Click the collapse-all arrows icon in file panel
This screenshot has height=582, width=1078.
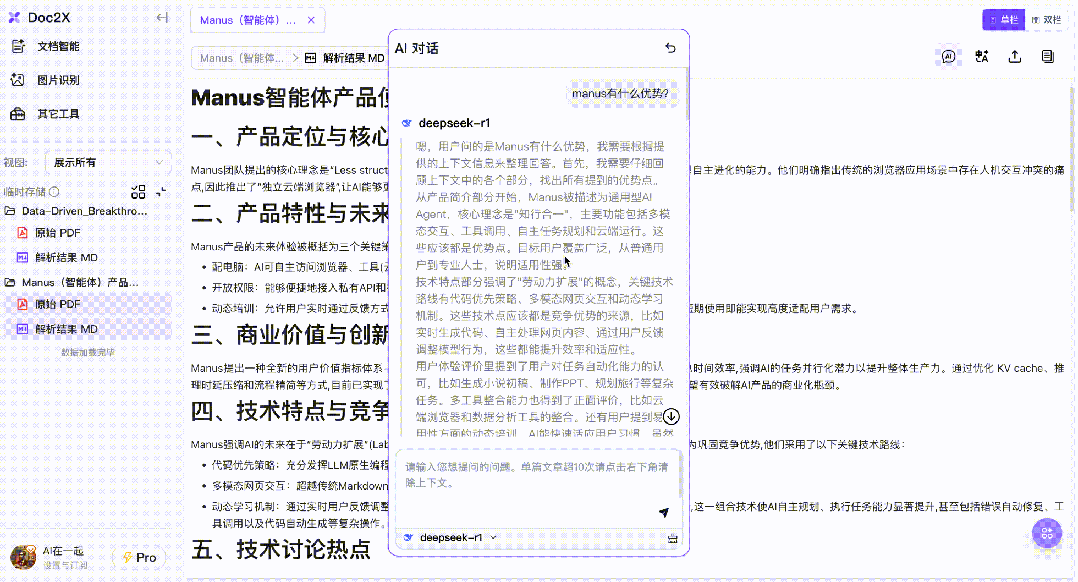coord(161,192)
